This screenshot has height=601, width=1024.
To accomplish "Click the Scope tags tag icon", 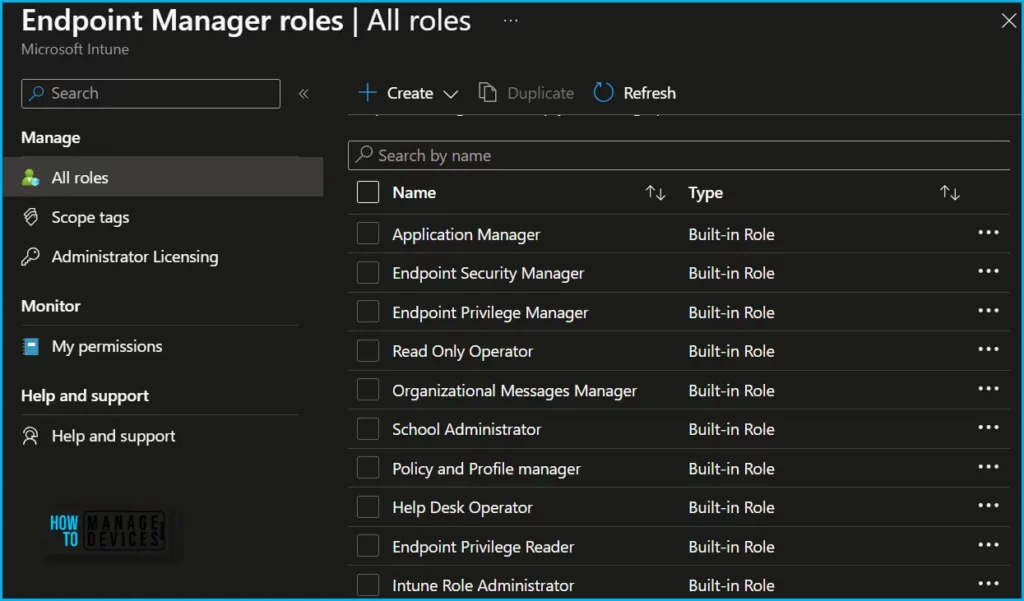I will 30,217.
